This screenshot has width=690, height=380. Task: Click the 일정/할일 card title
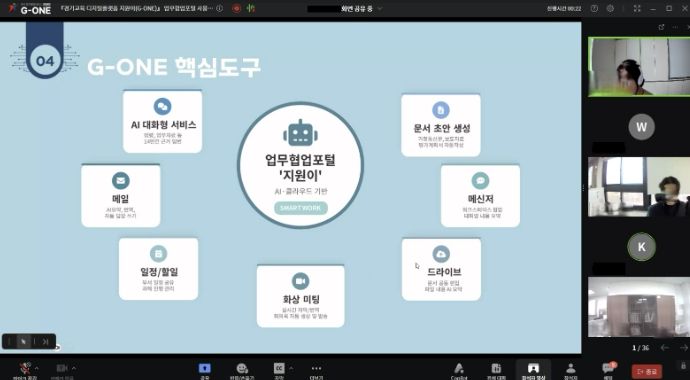159,272
